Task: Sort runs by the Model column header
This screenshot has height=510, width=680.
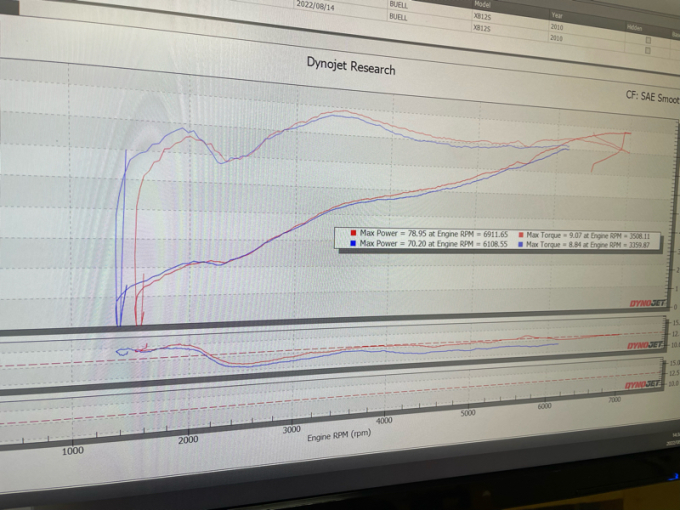Action: point(482,4)
